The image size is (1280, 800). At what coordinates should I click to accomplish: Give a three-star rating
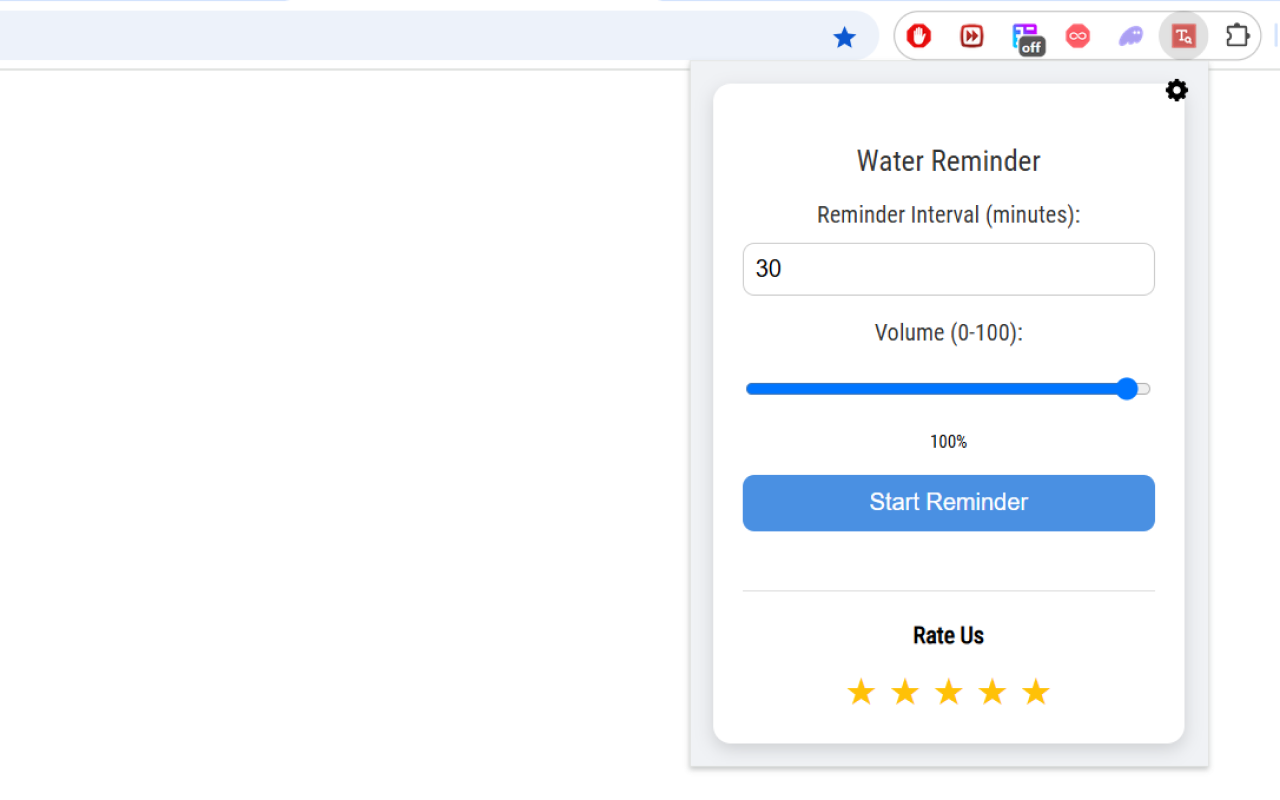948,692
